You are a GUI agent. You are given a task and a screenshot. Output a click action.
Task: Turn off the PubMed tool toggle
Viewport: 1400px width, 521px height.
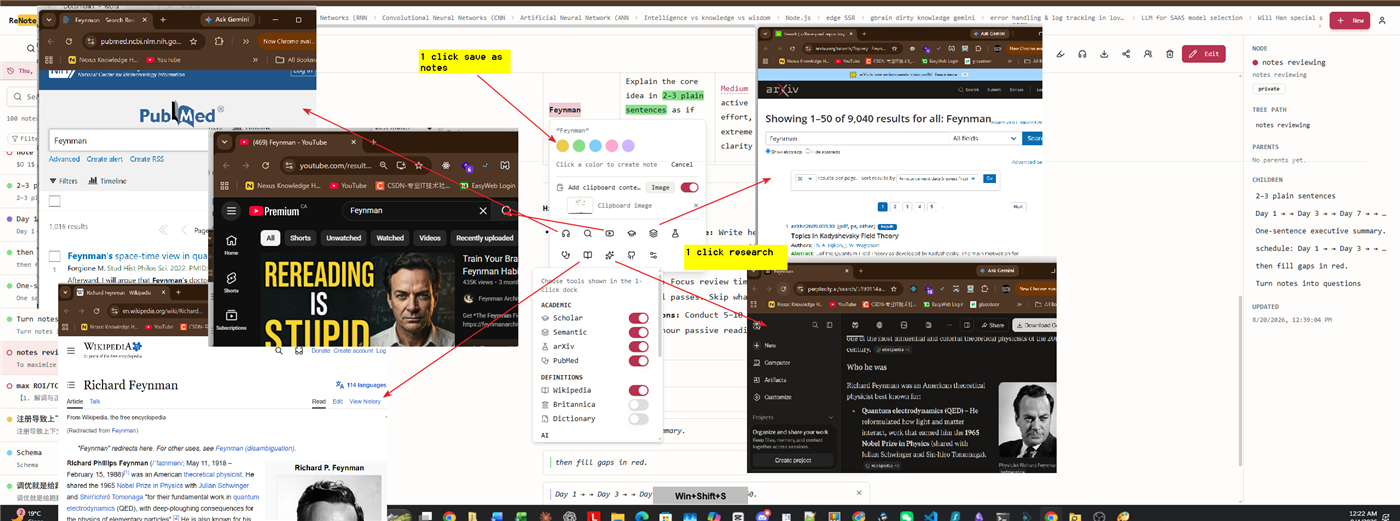click(x=638, y=360)
